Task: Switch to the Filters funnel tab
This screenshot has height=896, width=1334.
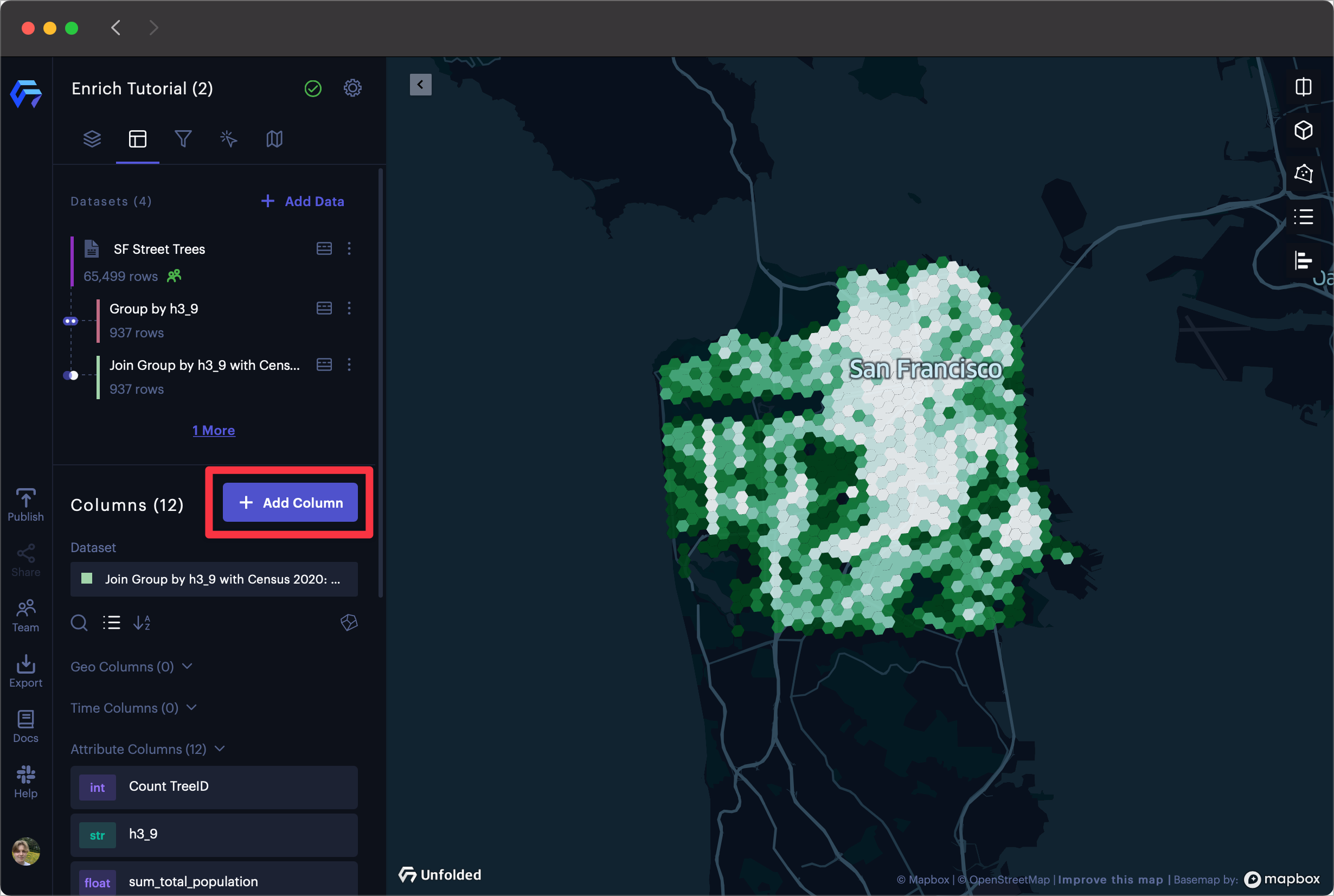Action: tap(183, 139)
